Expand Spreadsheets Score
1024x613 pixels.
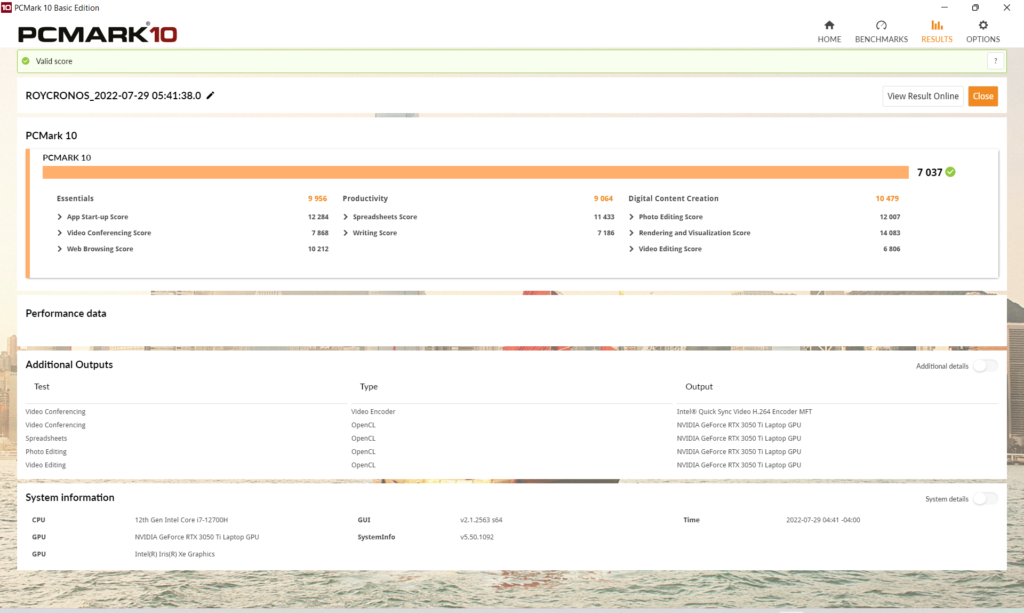pyautogui.click(x=345, y=217)
